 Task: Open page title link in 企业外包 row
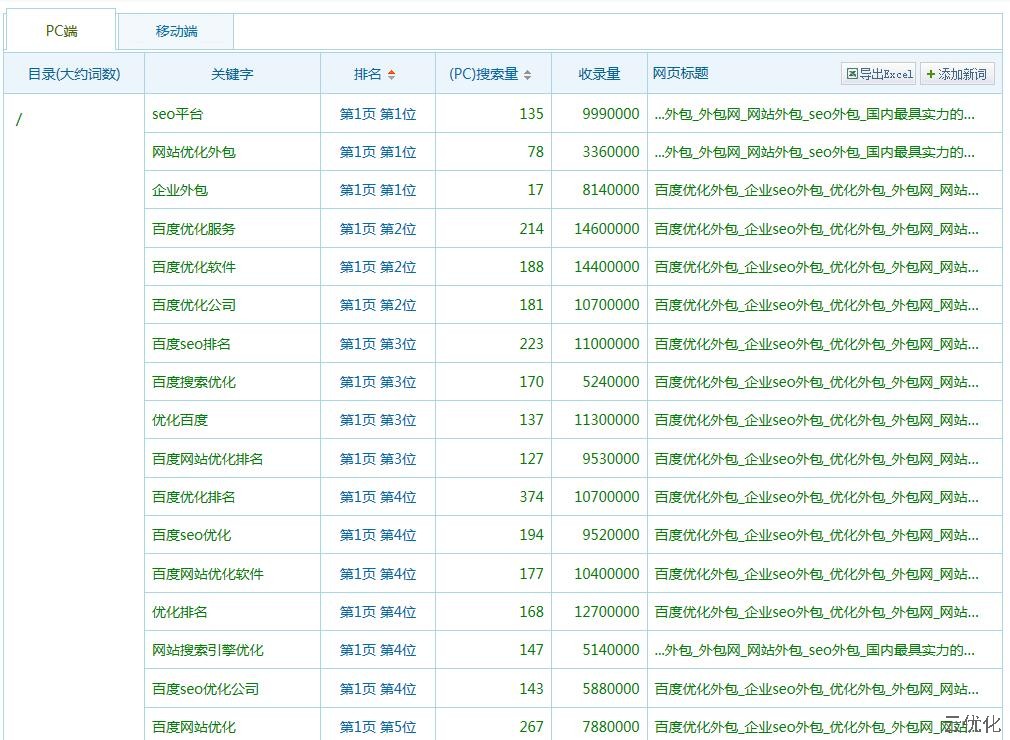817,190
